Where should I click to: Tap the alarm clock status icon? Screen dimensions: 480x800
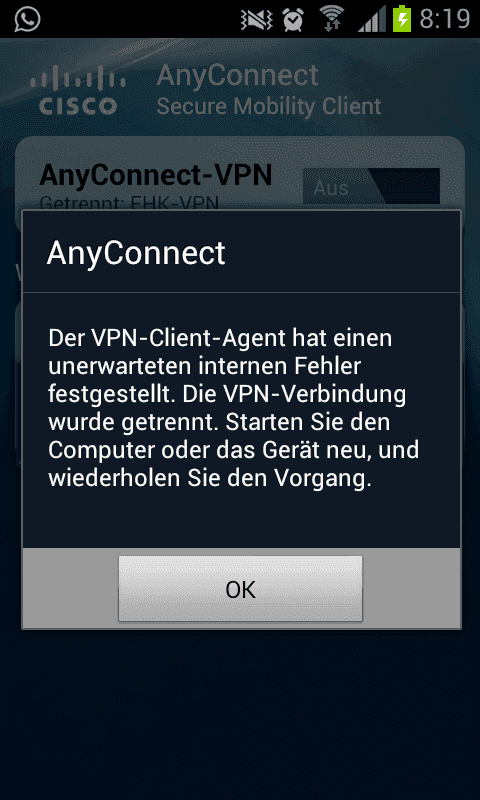point(293,20)
